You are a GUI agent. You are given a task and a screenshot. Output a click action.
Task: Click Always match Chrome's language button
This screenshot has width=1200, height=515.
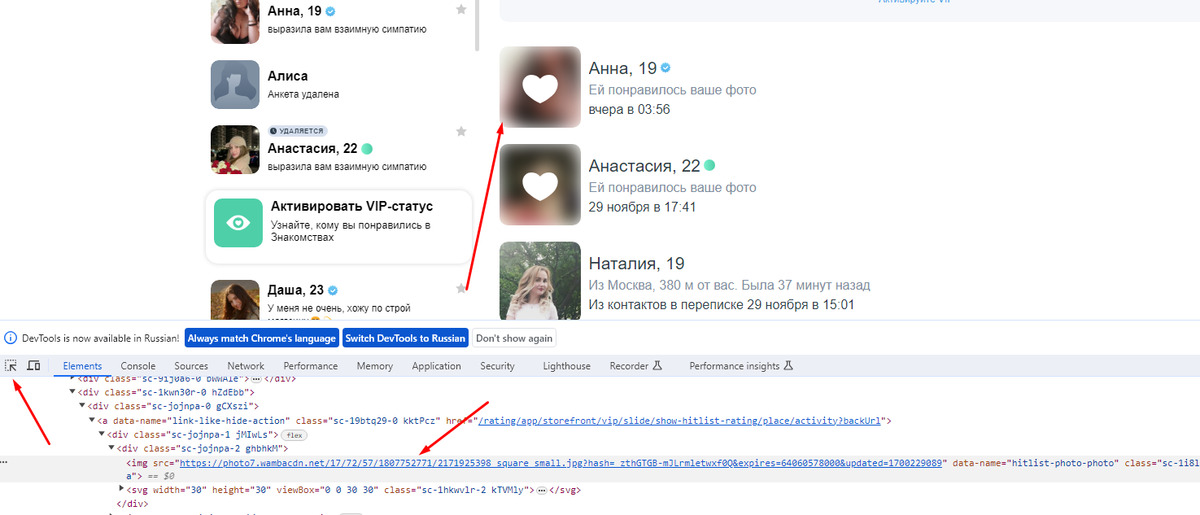[x=262, y=338]
